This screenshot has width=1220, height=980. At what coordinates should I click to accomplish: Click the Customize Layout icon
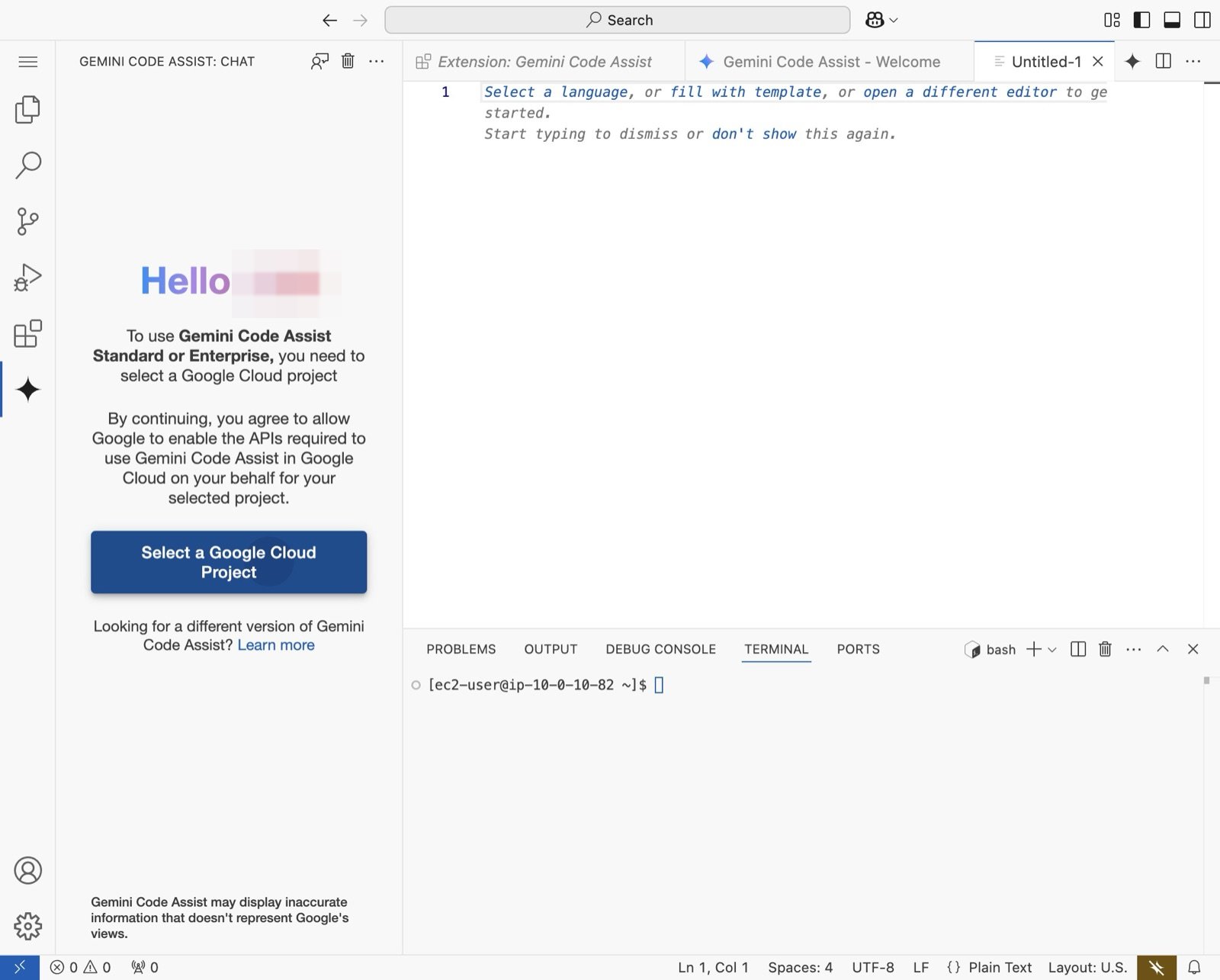[x=1112, y=20]
